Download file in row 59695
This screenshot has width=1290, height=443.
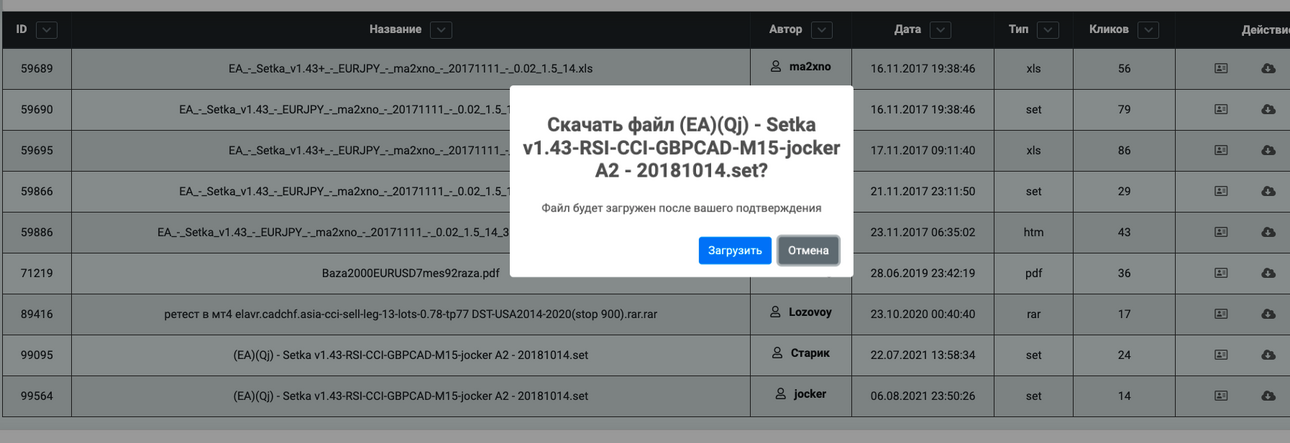point(1268,150)
